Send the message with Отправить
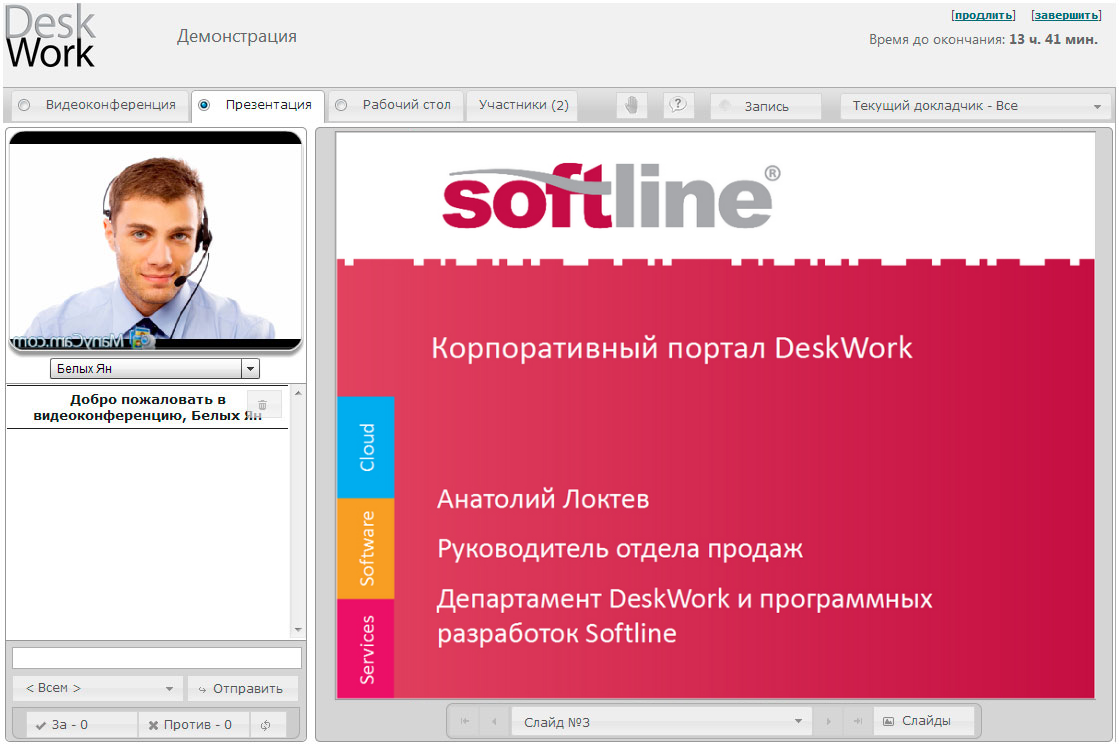 click(x=243, y=688)
